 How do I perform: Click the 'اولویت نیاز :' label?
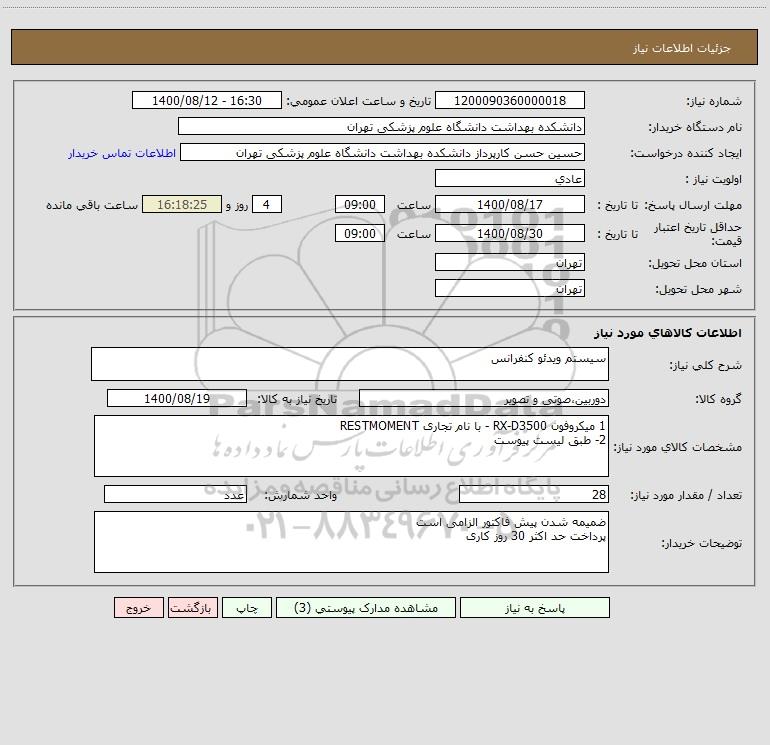coord(714,180)
